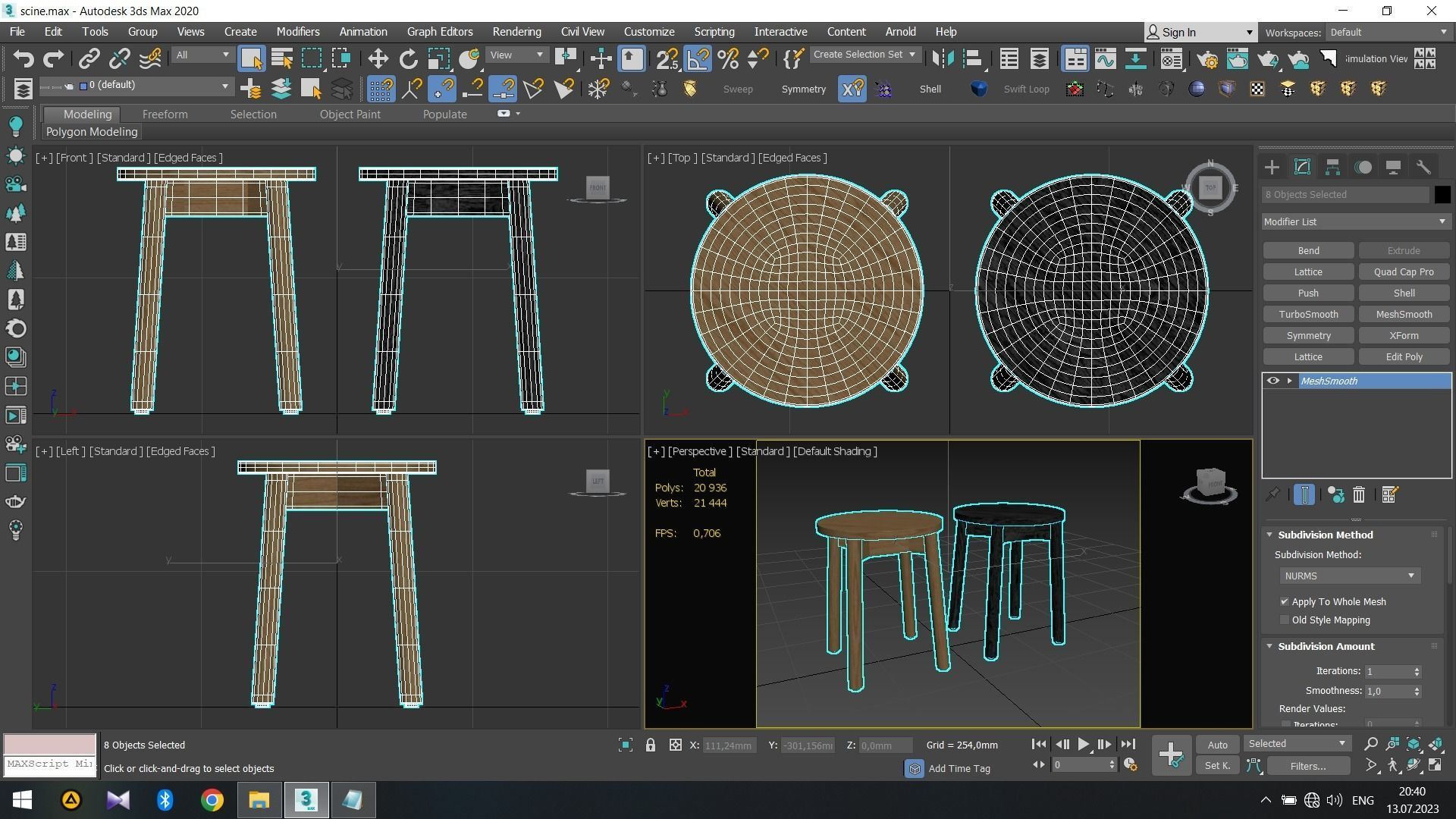This screenshot has height=819, width=1456.
Task: Click the Iterations value spinner arrows
Action: click(x=1416, y=671)
